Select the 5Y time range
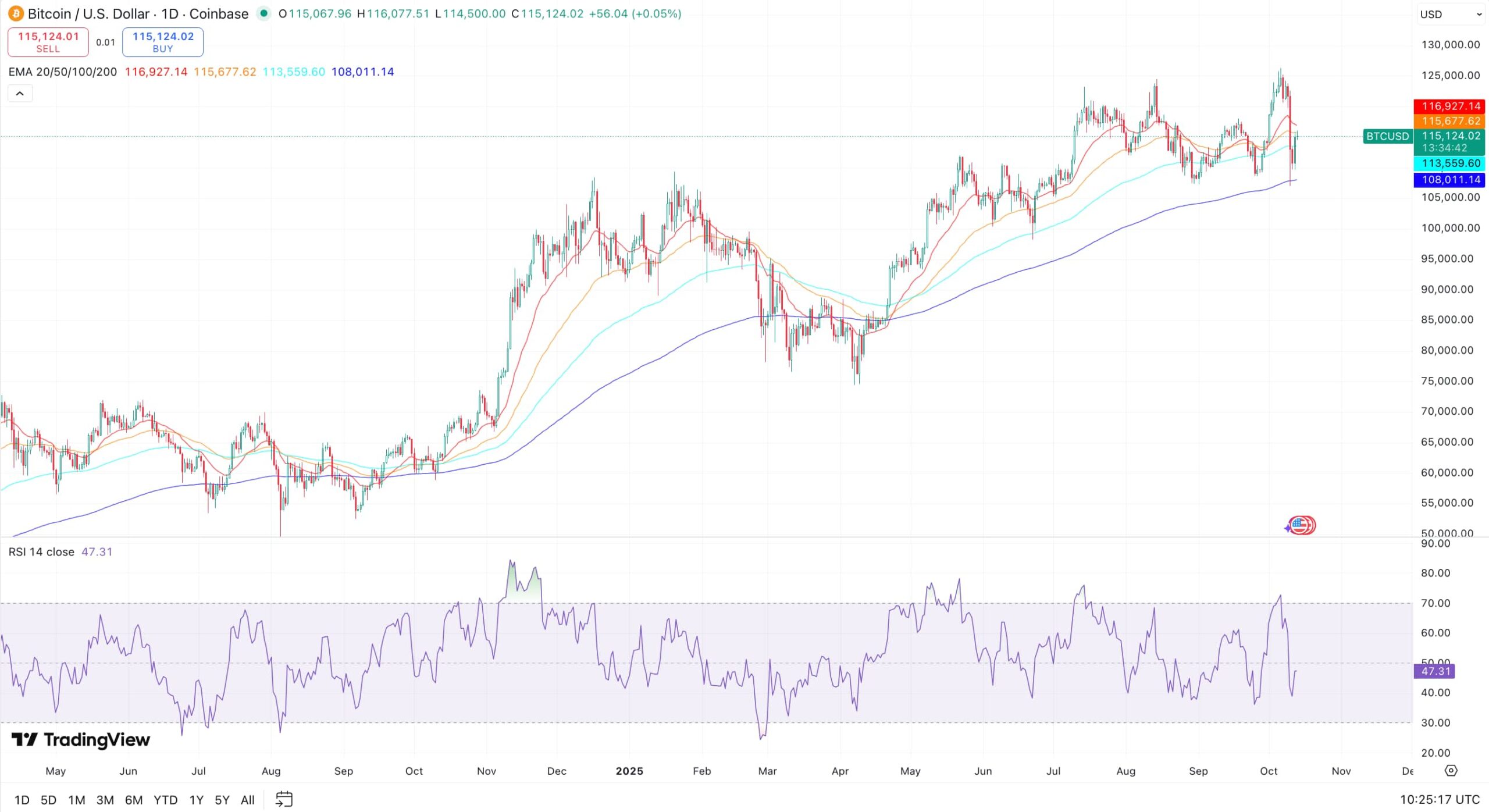The height and width of the screenshot is (812, 1489). [x=222, y=800]
